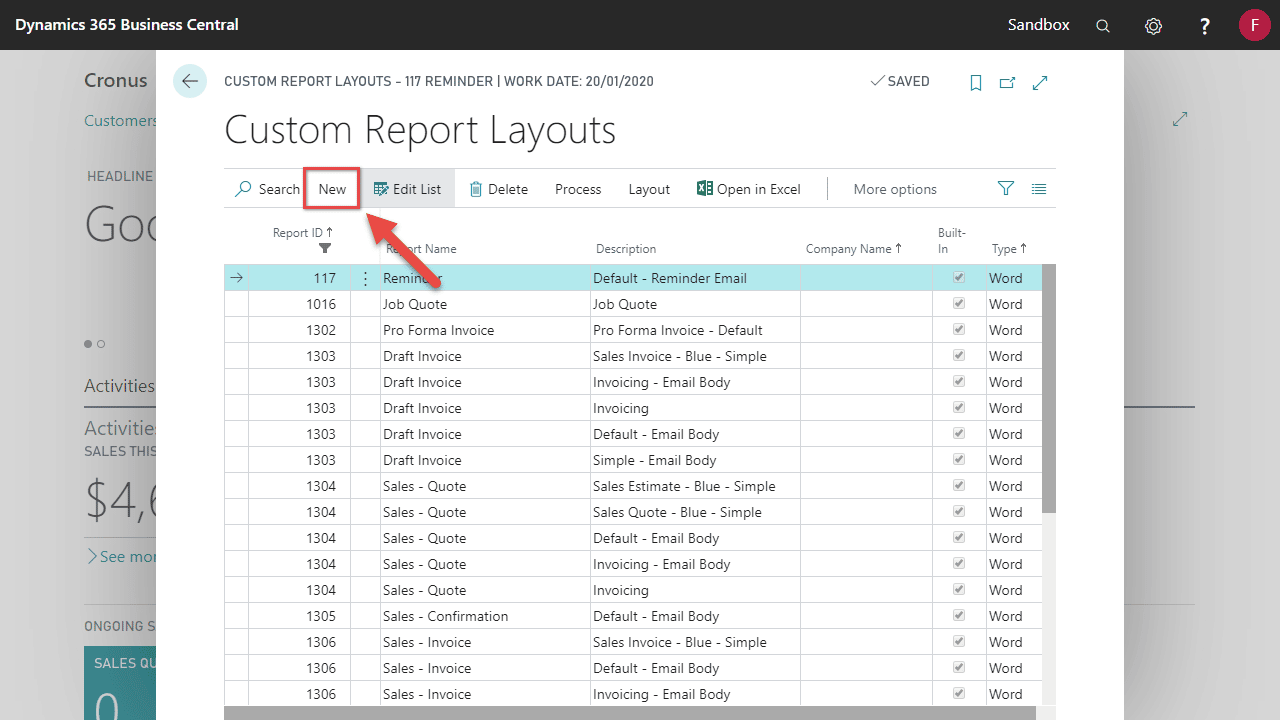Image resolution: width=1280 pixels, height=720 pixels.
Task: Open the filter on Report ID column
Action: [324, 249]
